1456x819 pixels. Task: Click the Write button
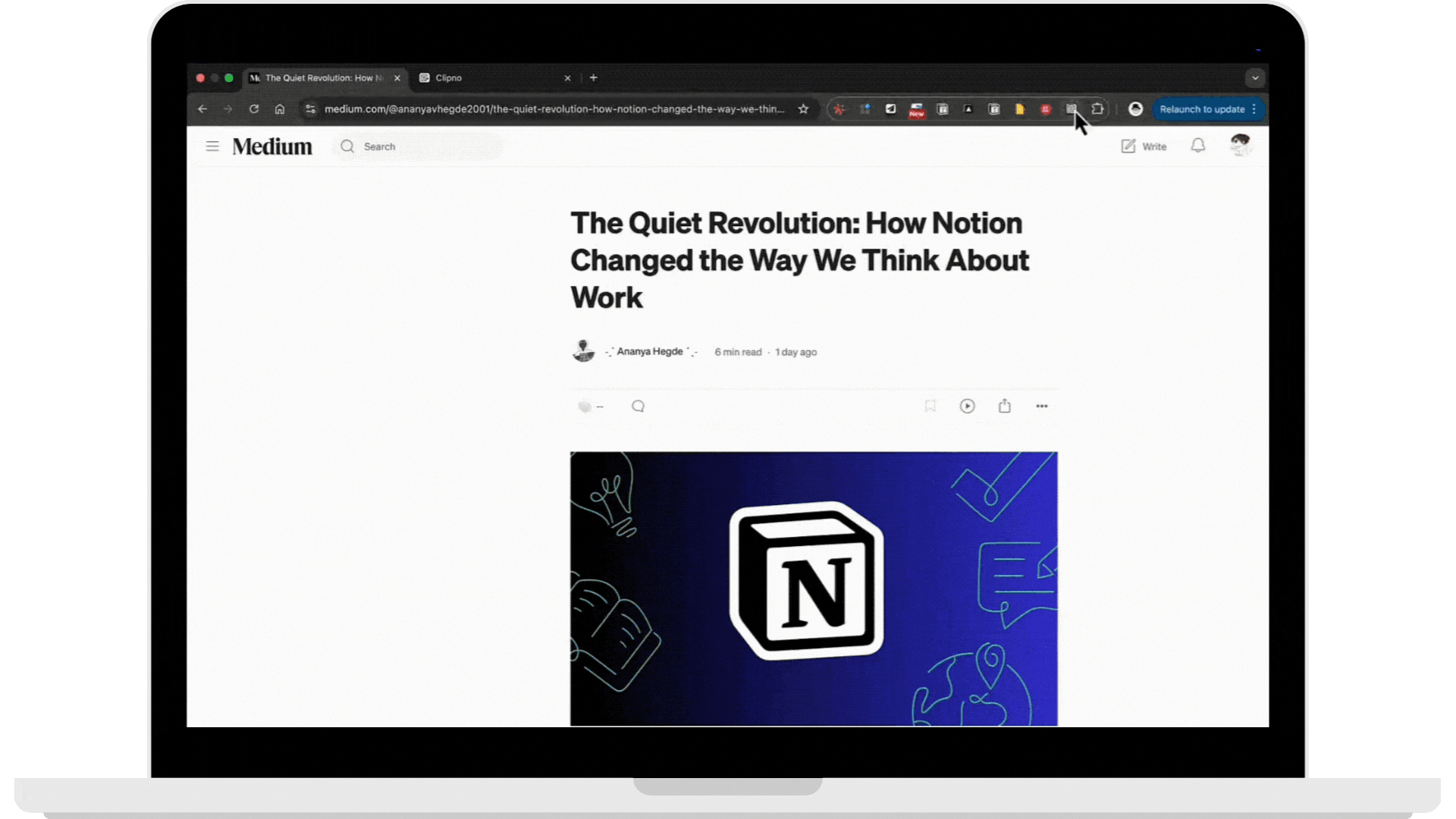click(1144, 146)
